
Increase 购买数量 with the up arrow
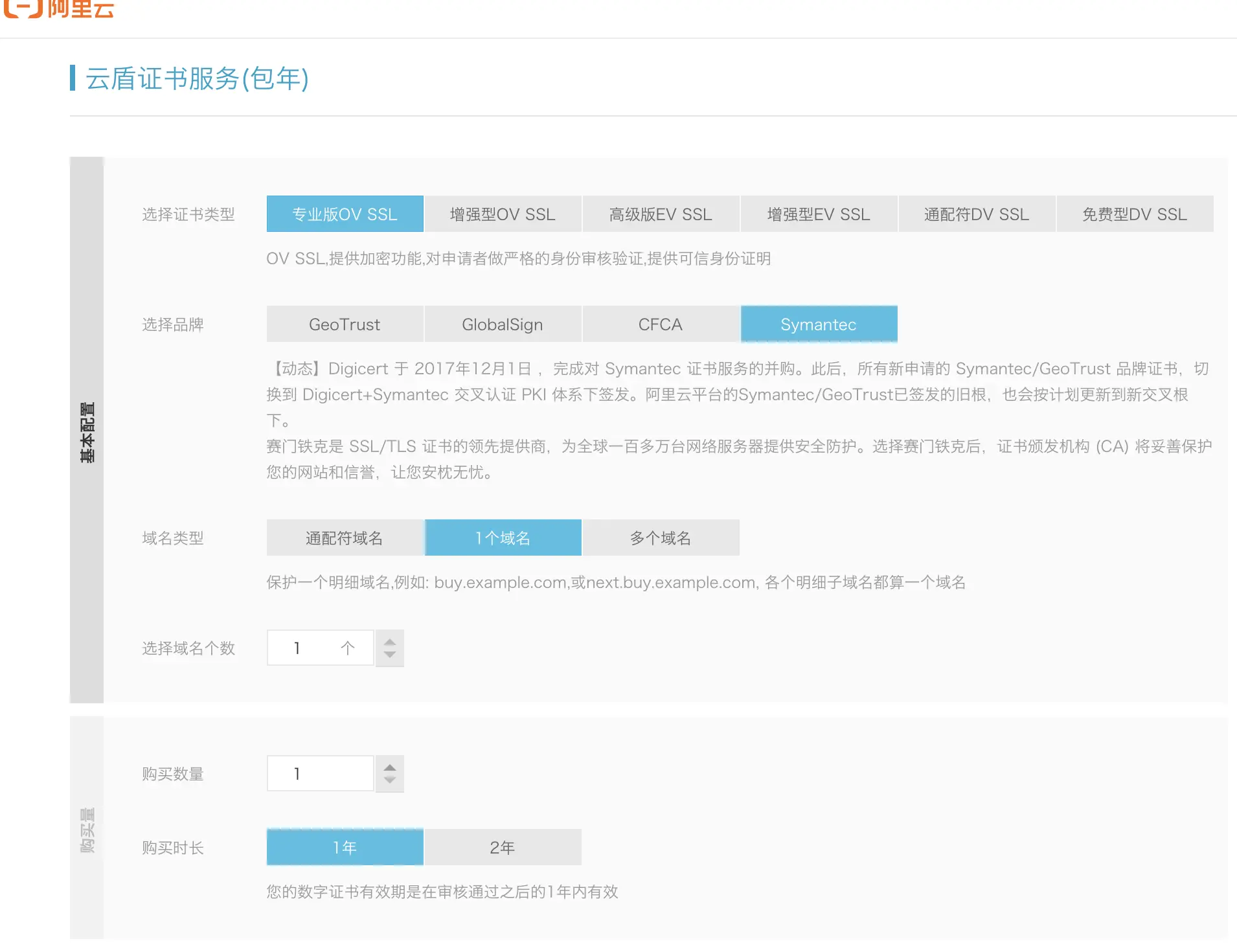pos(390,767)
